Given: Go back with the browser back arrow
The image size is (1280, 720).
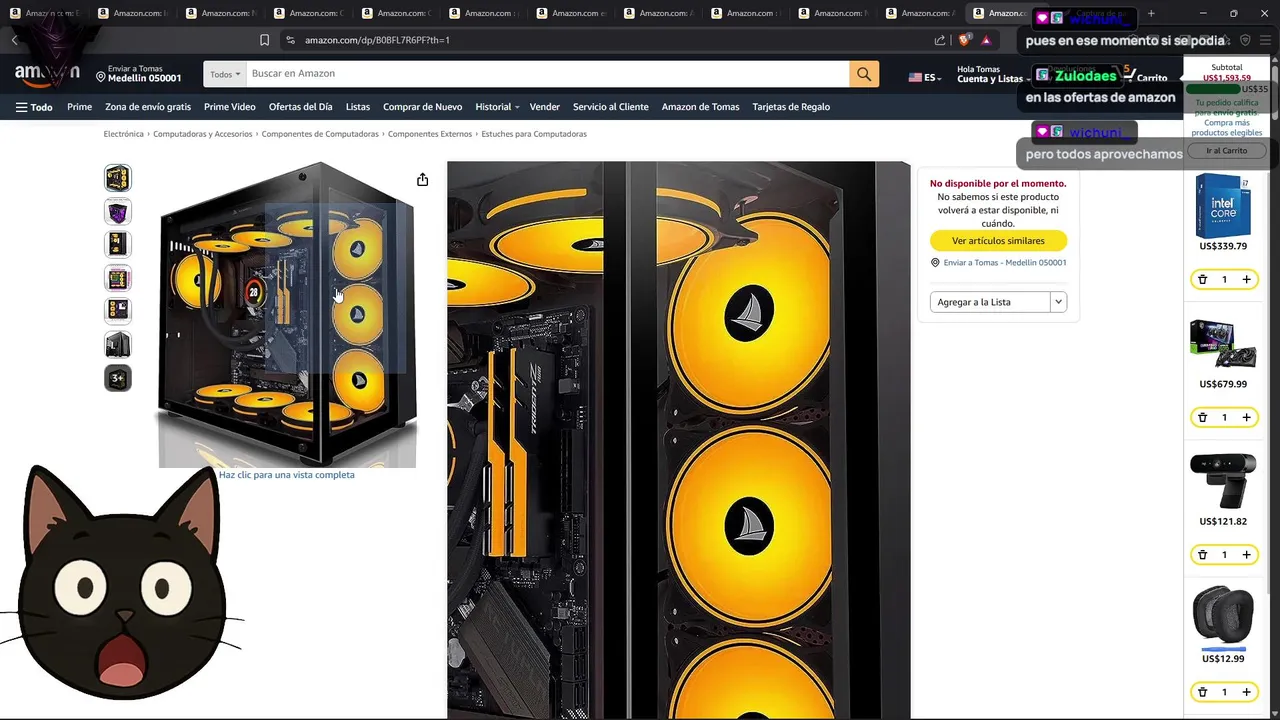Looking at the screenshot, I should click(x=14, y=40).
